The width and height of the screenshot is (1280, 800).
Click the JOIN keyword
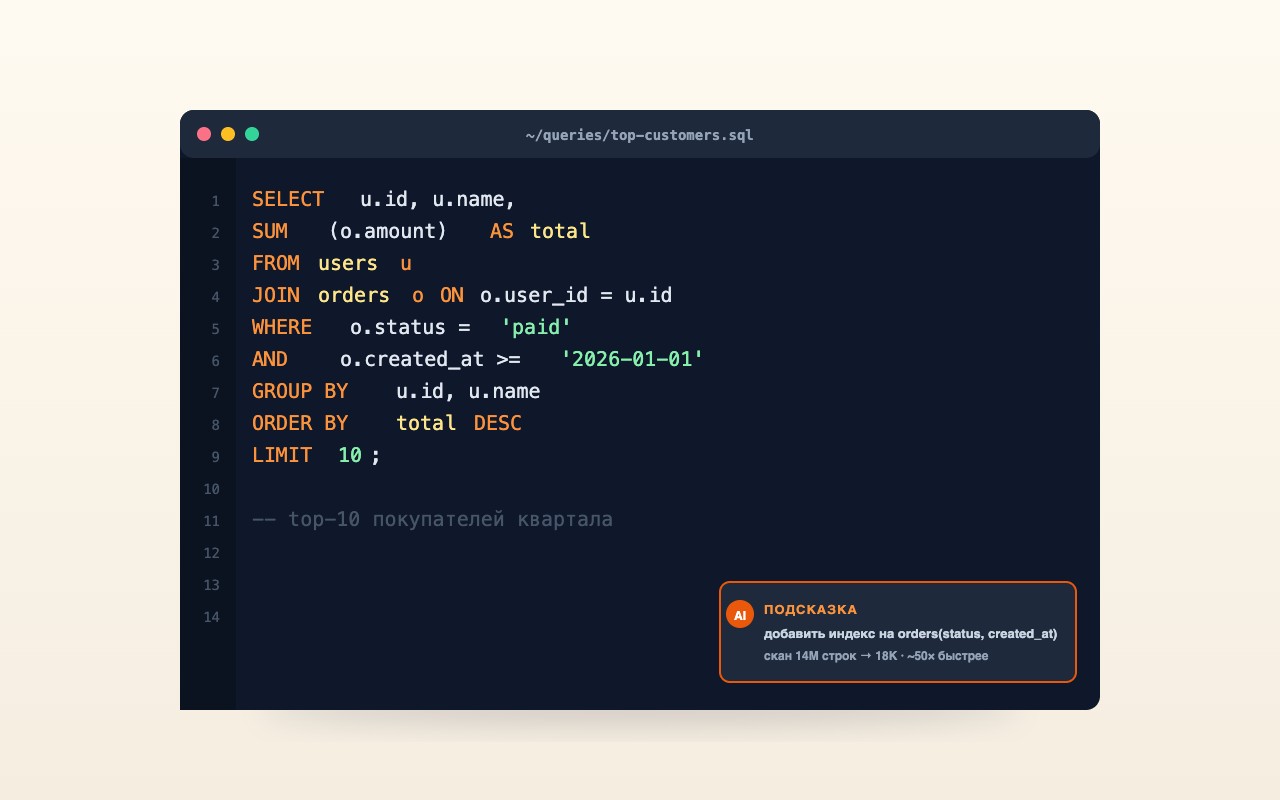[276, 295]
